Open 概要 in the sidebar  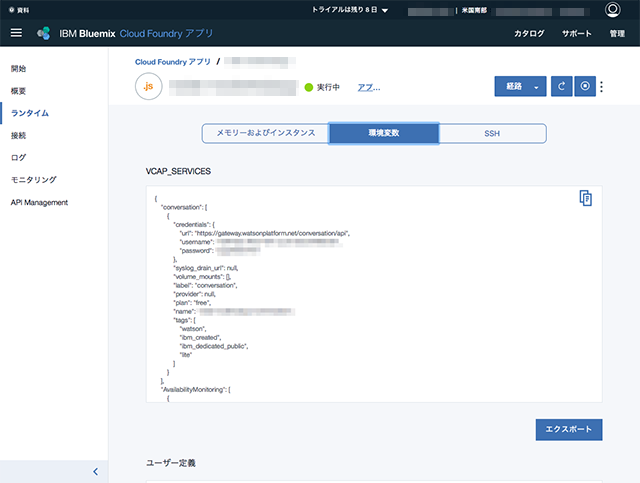(18, 91)
